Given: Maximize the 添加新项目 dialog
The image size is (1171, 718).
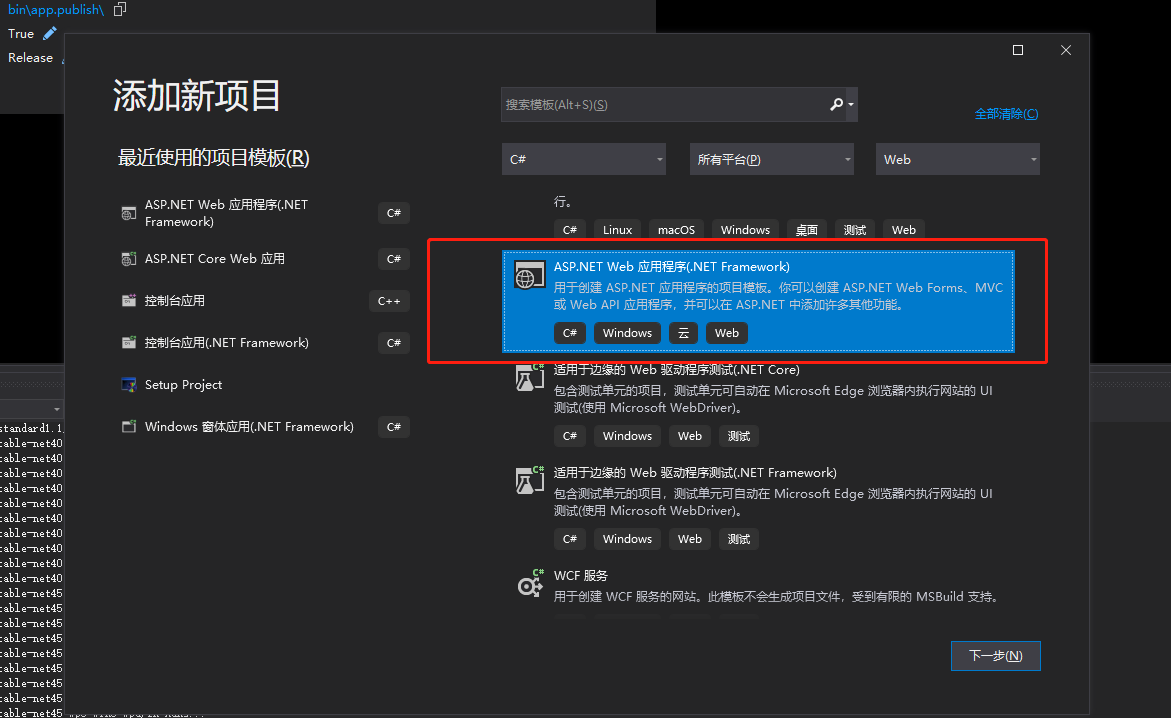Looking at the screenshot, I should [1017, 50].
